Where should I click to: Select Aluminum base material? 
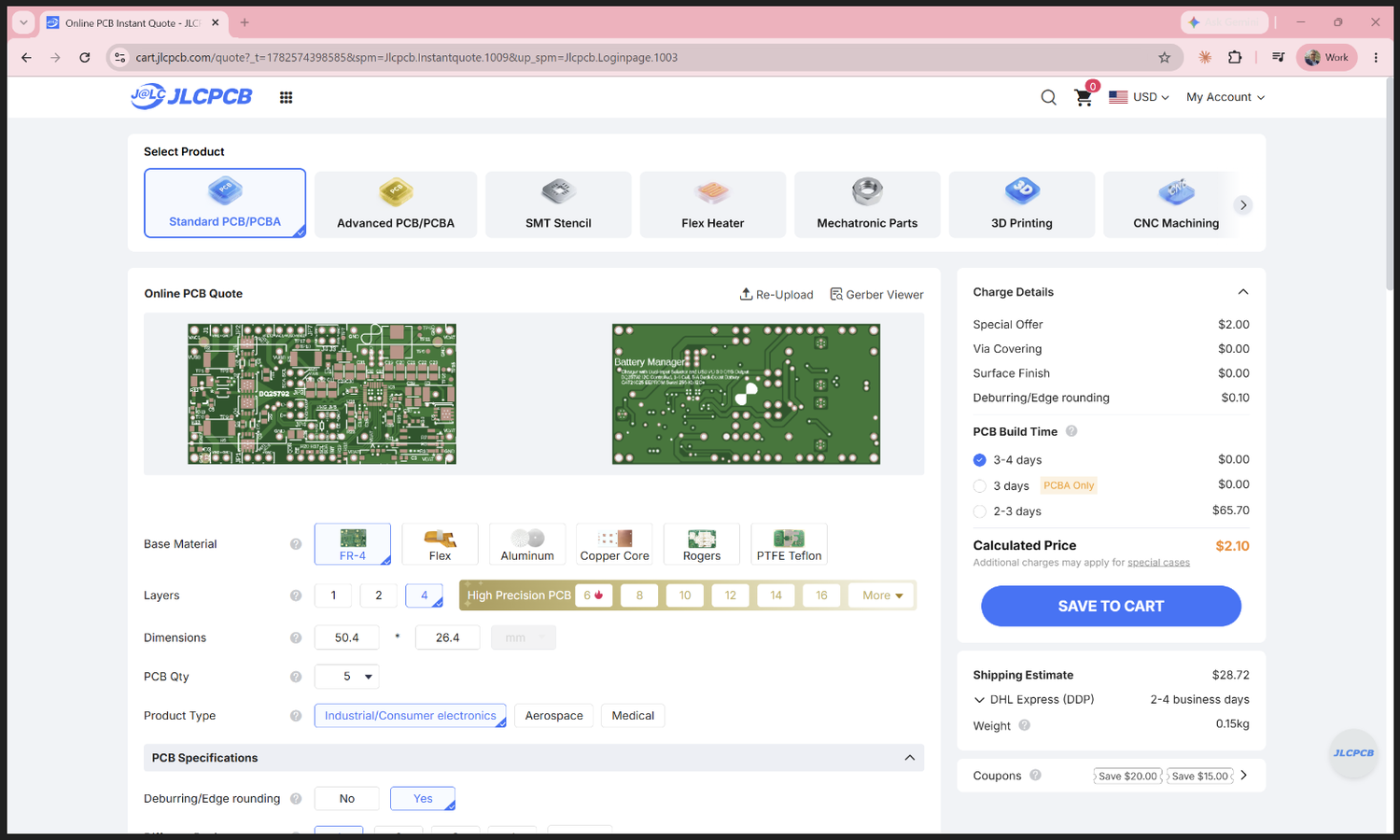click(527, 544)
